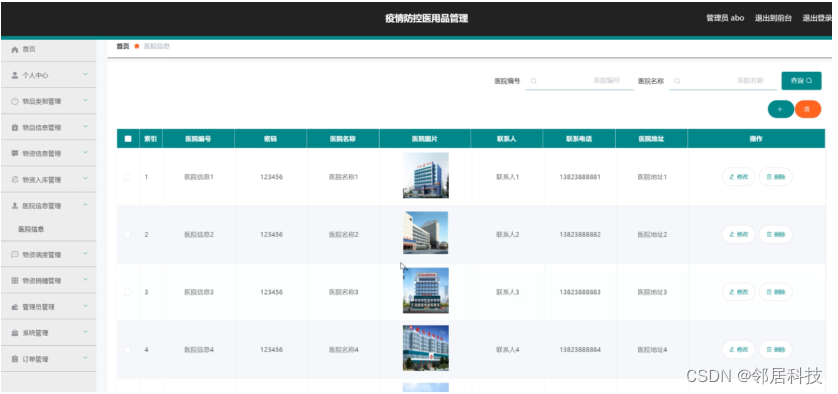
Task: Expand the 物品类别管理 chevron
Action: (86, 101)
